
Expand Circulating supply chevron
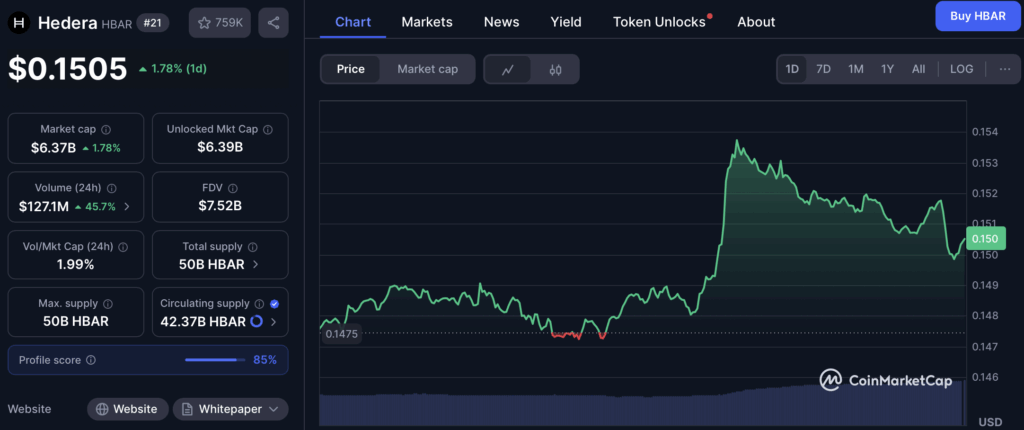pos(273,322)
